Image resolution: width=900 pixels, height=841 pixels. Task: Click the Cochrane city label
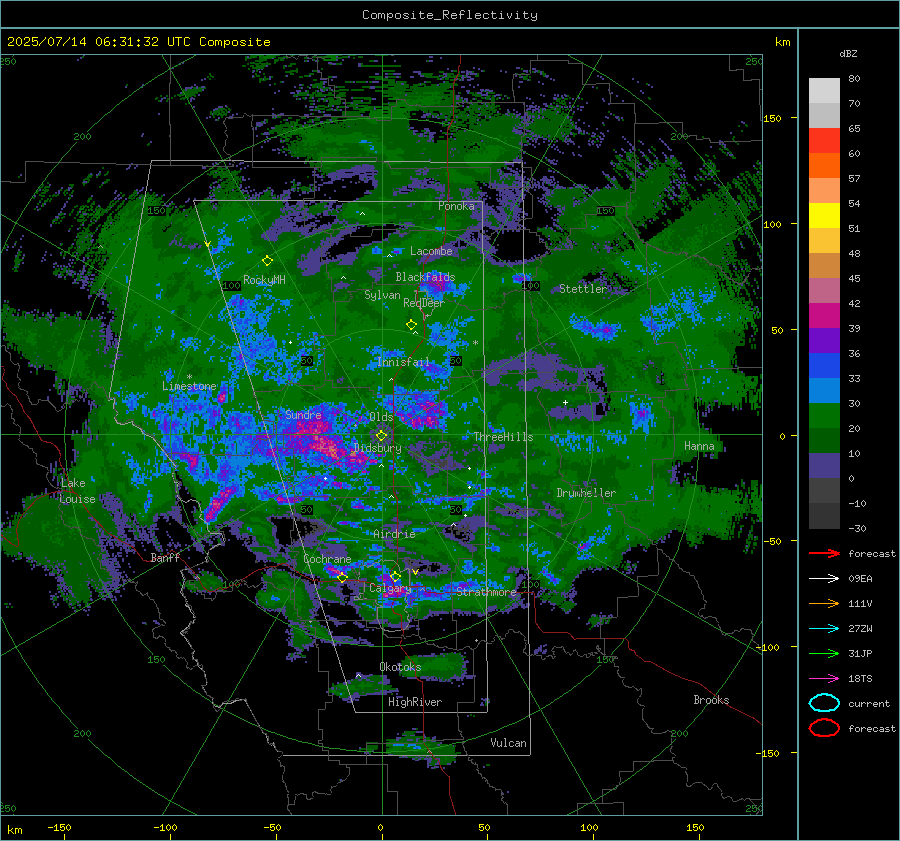(327, 559)
